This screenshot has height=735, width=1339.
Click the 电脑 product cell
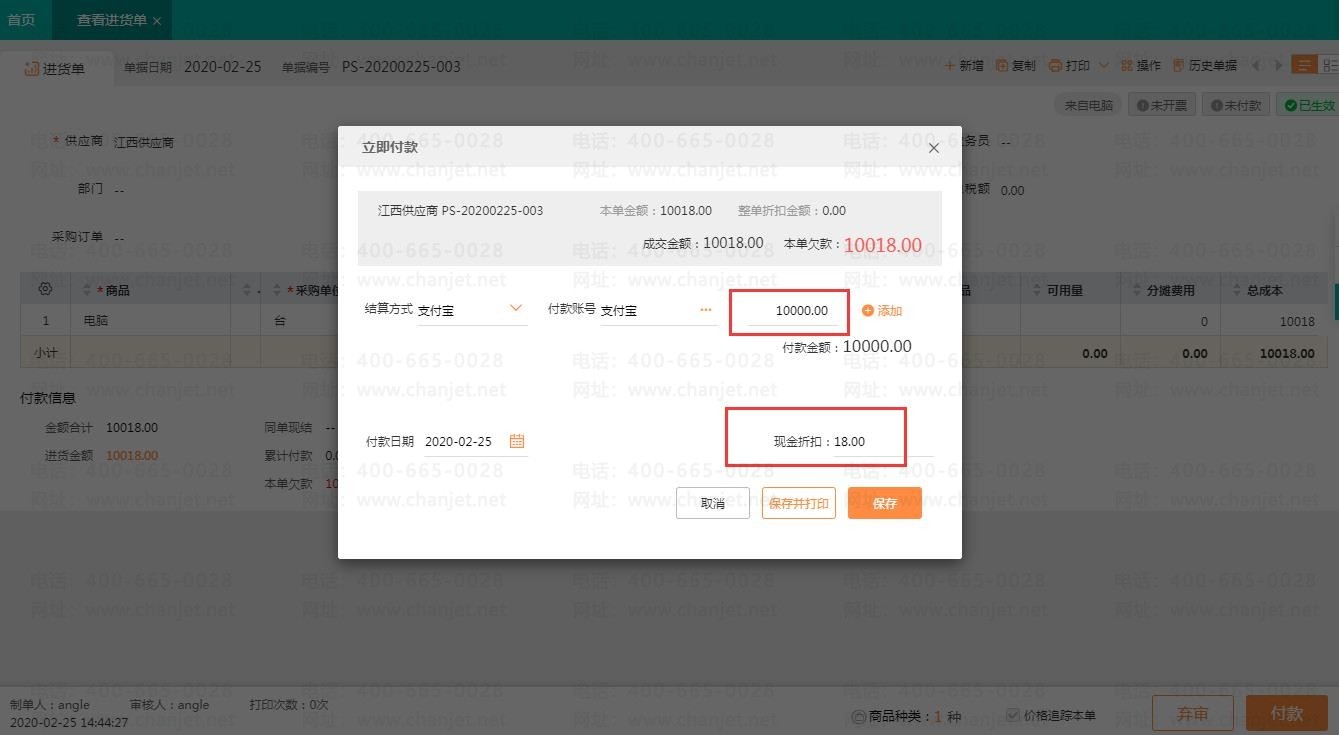click(150, 321)
